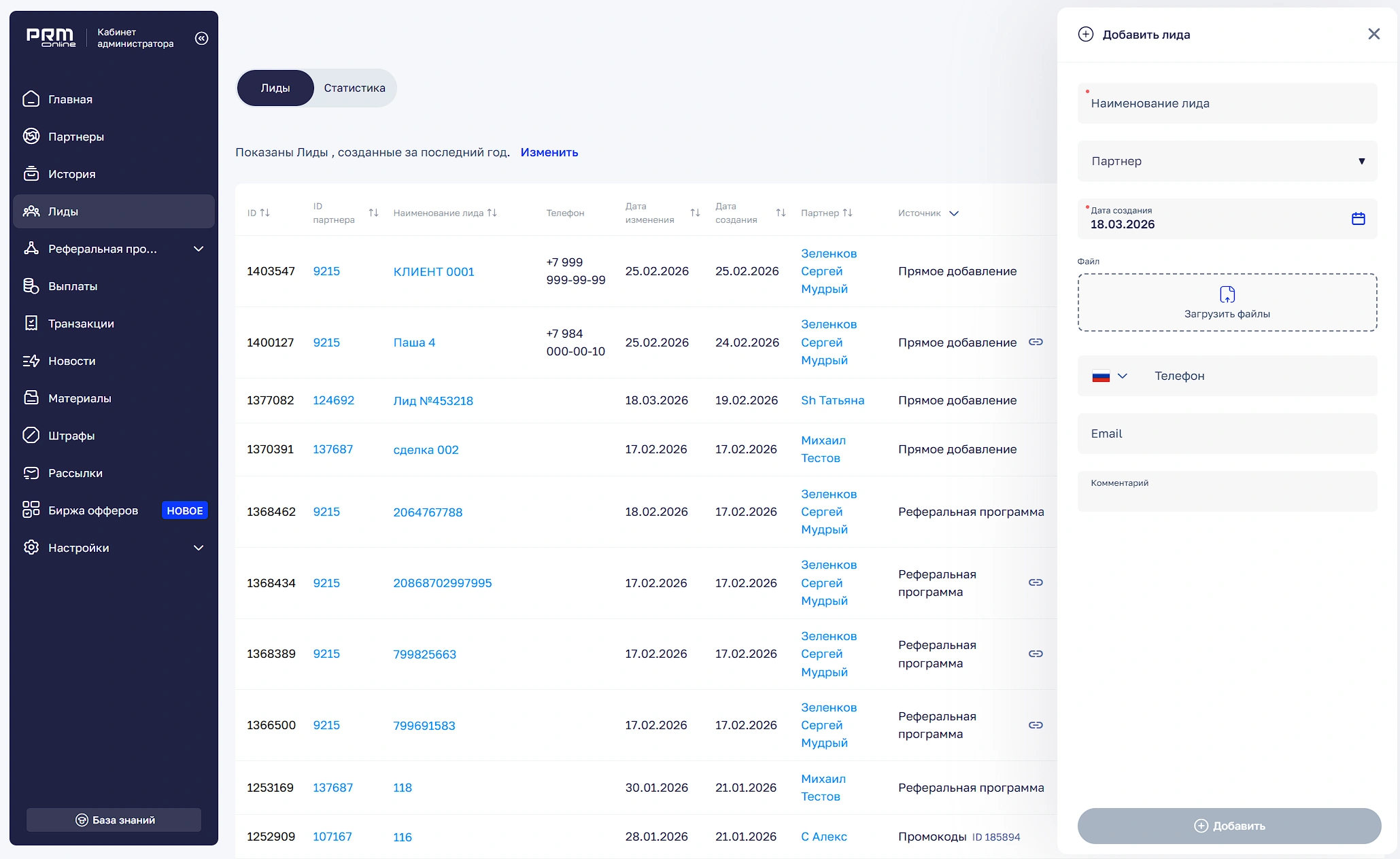Open Транзакции menu item
Screen dimensions: 1400x859
click(81, 323)
